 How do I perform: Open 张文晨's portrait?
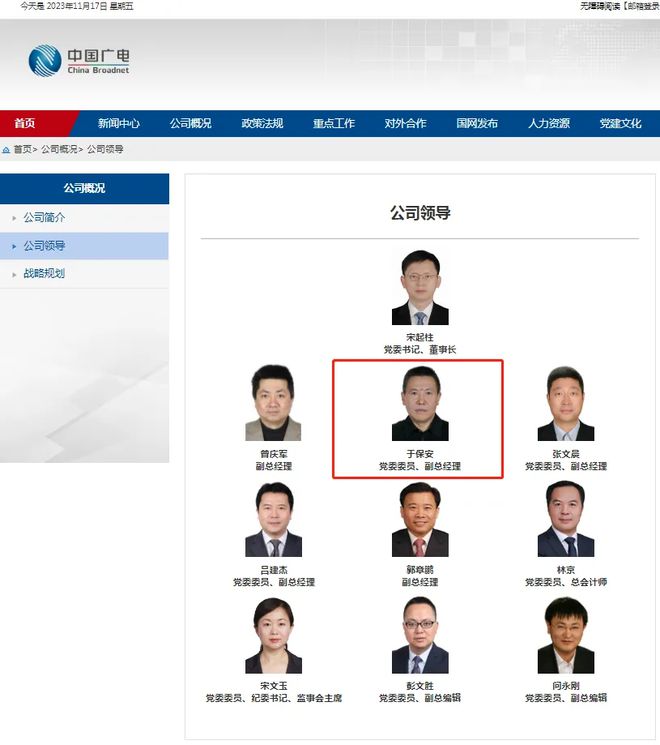pyautogui.click(x=565, y=403)
